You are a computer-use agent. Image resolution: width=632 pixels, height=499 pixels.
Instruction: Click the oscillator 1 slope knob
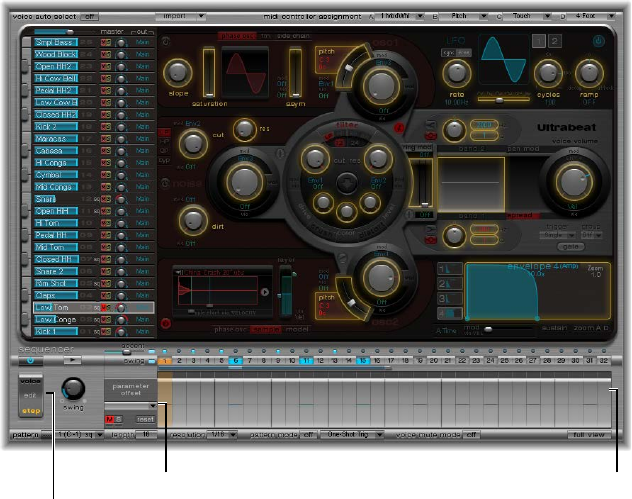coord(178,73)
